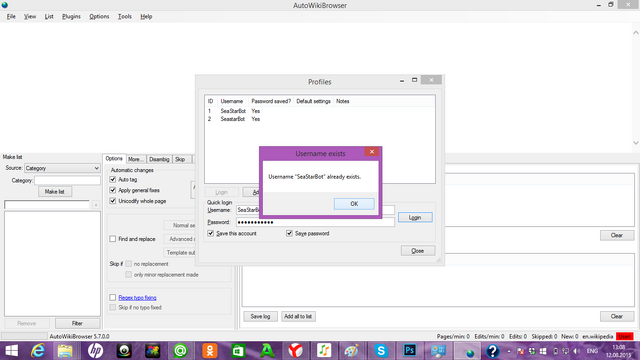The height and width of the screenshot is (360, 640).
Task: Click the Make list button
Action: point(55,191)
